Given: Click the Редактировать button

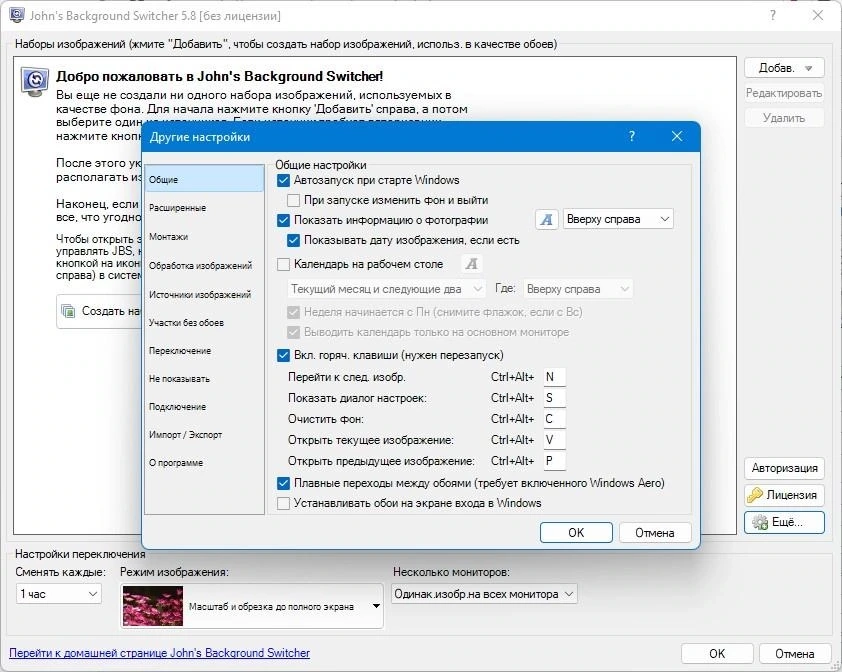Looking at the screenshot, I should click(784, 93).
